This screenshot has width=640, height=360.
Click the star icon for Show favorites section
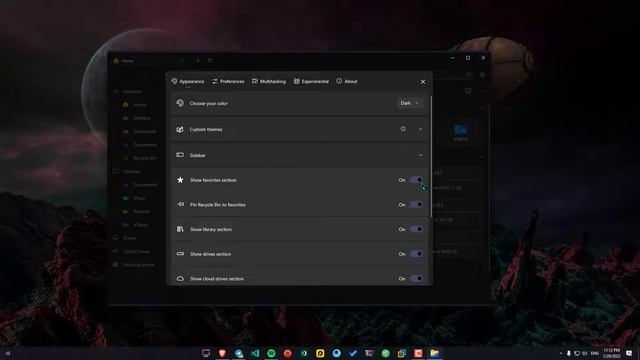click(x=180, y=180)
